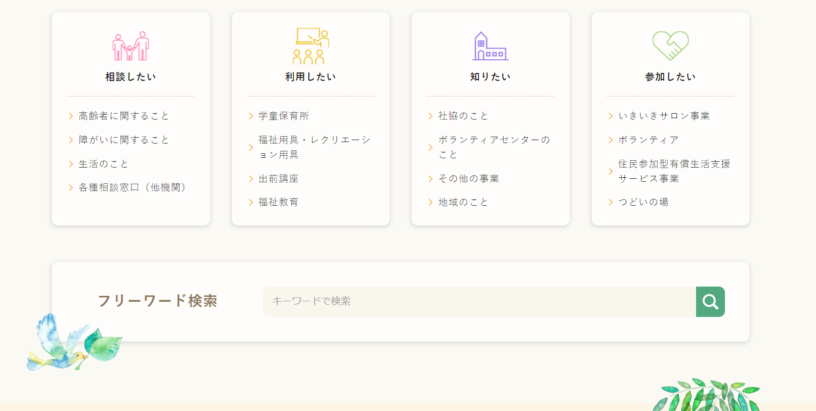Click the pink family icon above 相談したい
The image size is (816, 411).
130,46
